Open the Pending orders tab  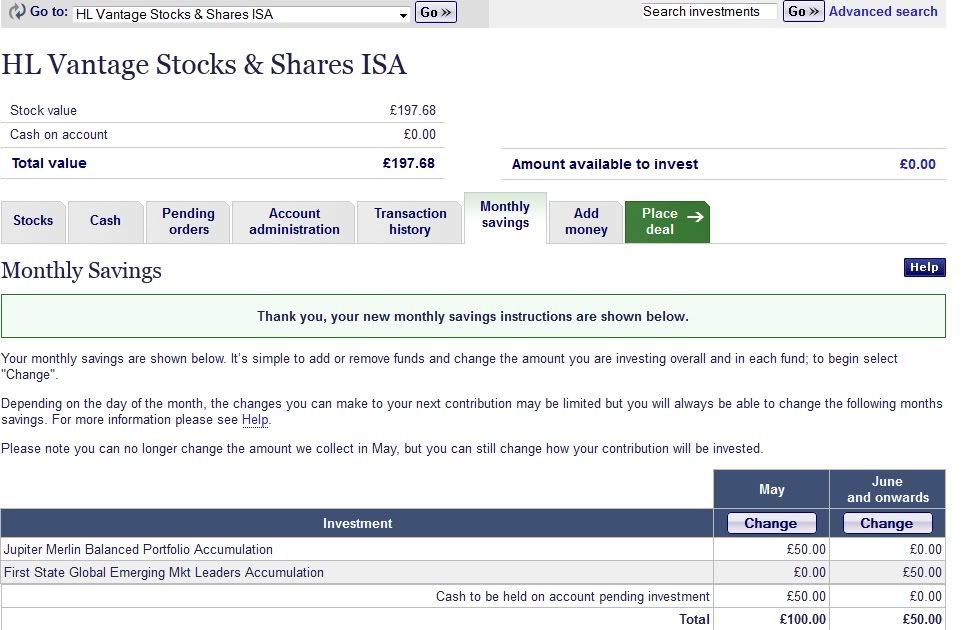point(188,221)
